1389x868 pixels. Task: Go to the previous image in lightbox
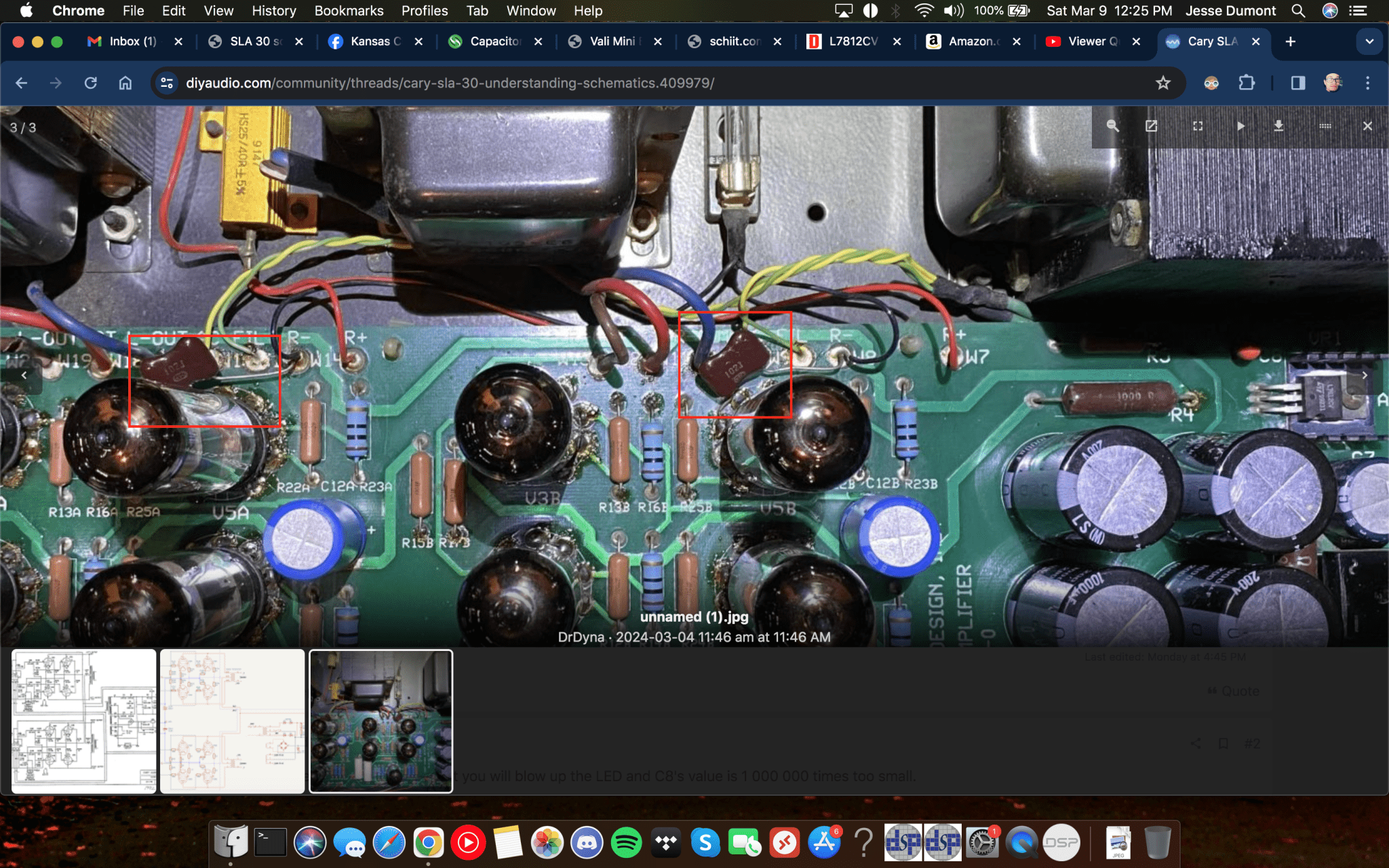(24, 375)
